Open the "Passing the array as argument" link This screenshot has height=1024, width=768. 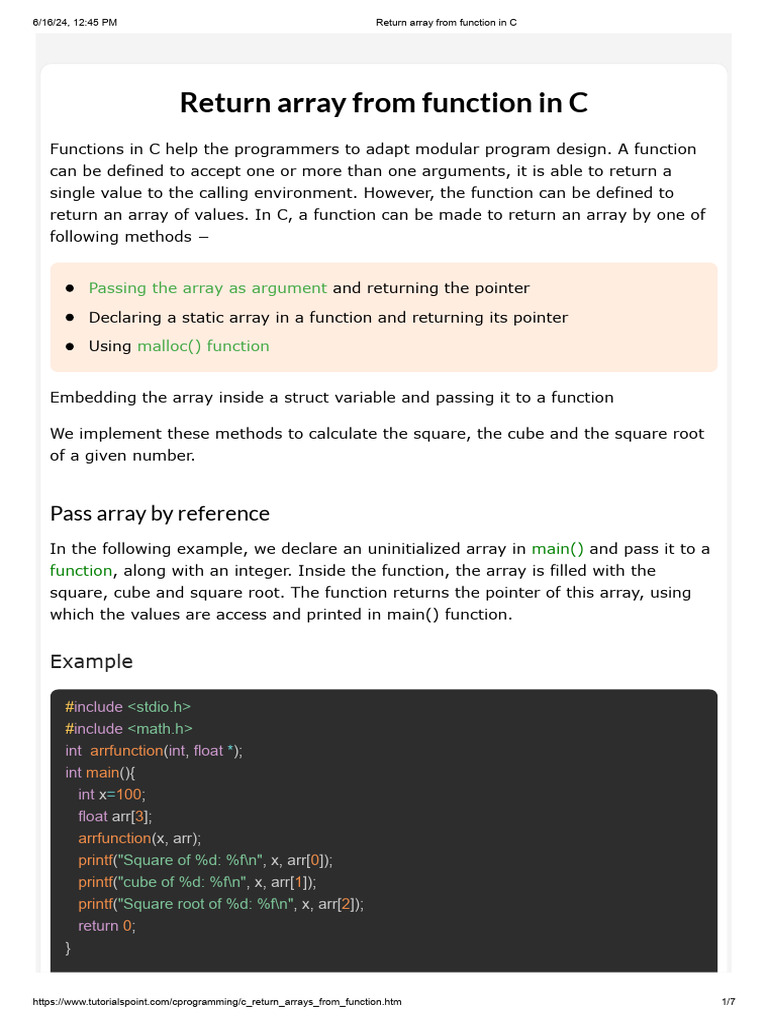(x=207, y=288)
